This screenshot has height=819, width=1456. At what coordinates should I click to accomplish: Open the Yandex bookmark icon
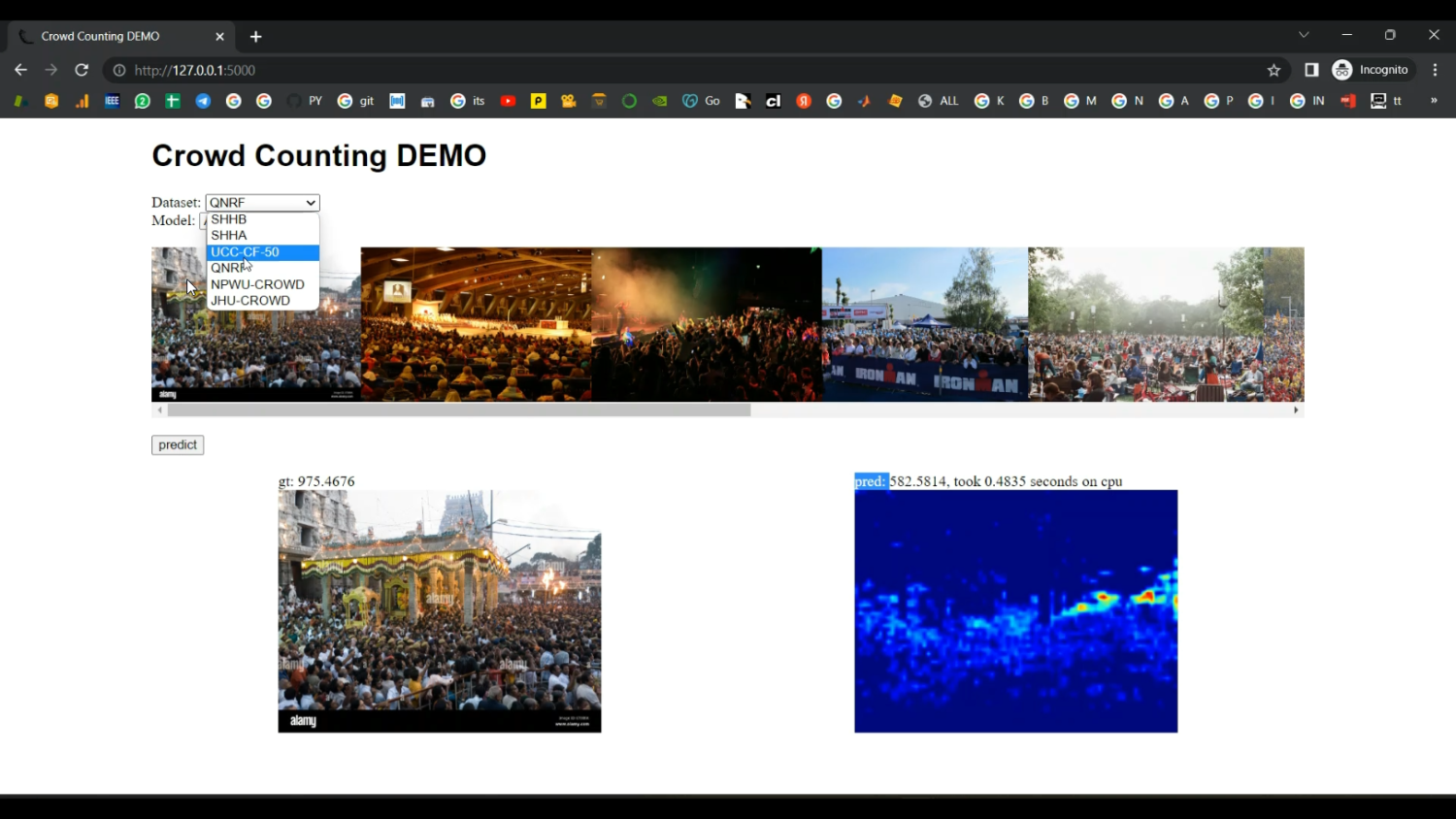[804, 101]
